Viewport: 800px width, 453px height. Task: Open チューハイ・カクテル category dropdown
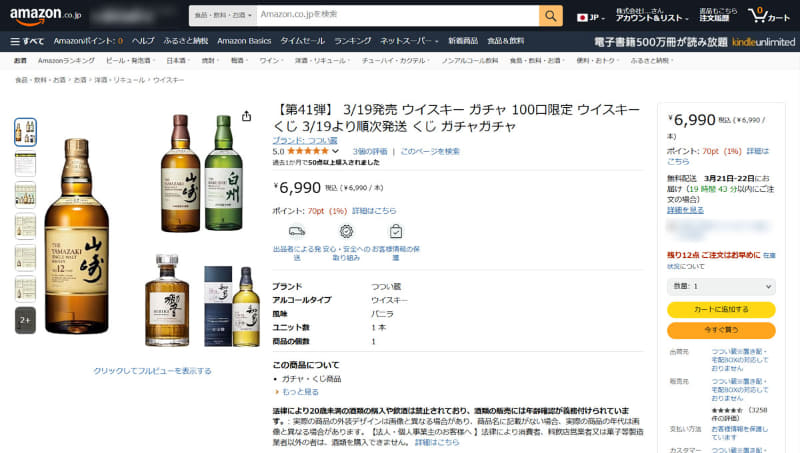pyautogui.click(x=395, y=61)
